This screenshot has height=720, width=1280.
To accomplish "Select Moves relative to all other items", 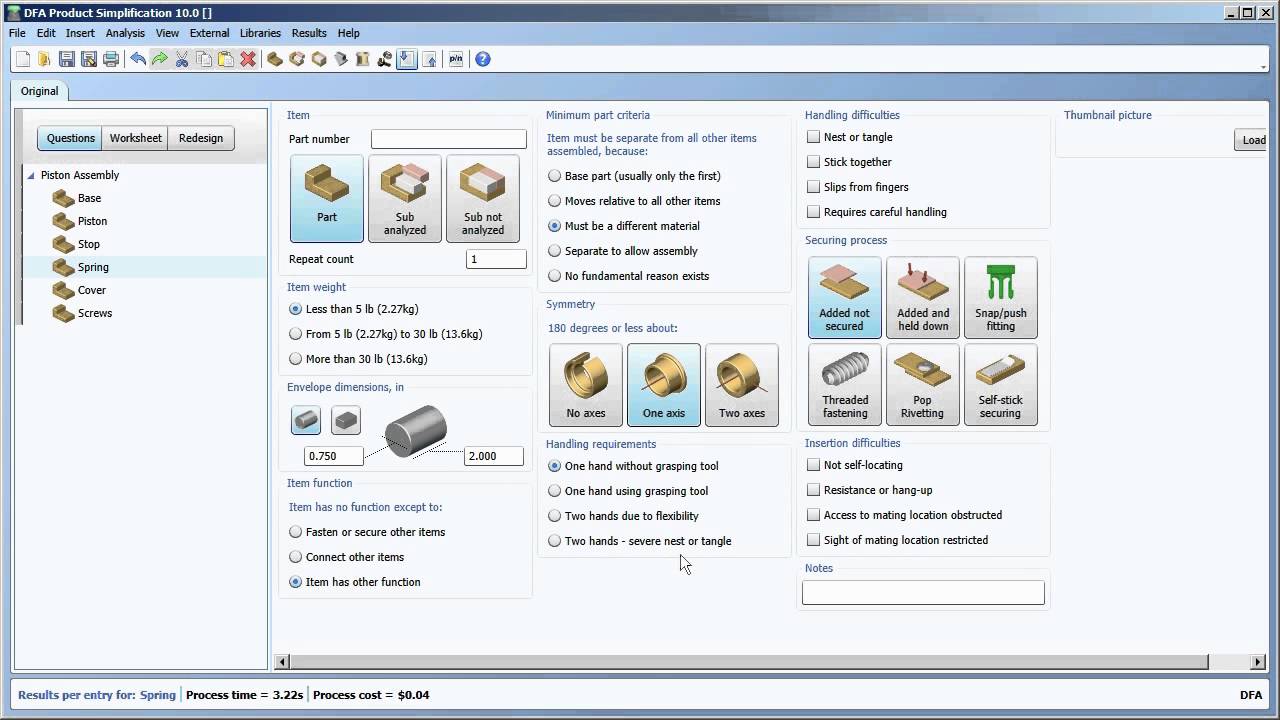I will point(634,201).
